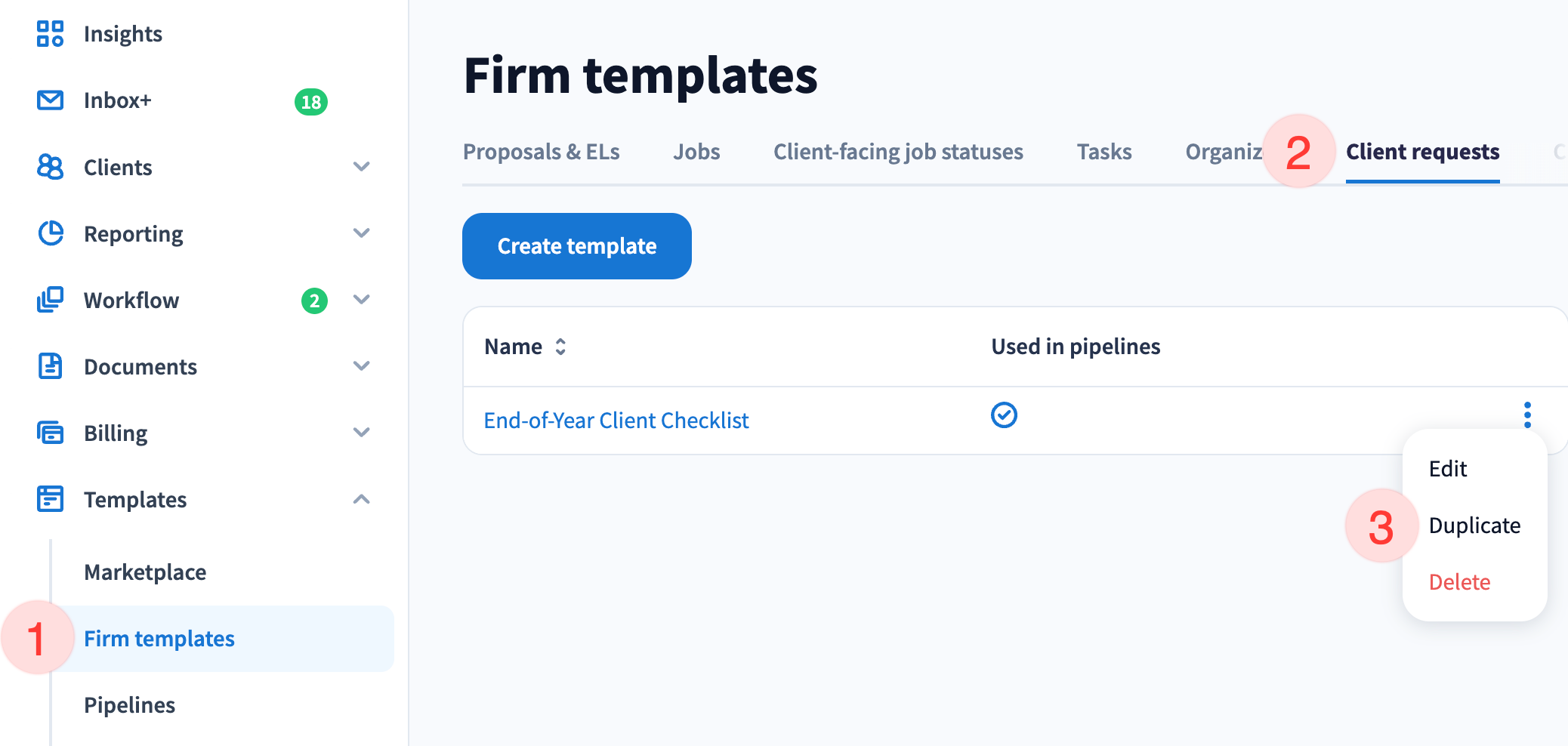This screenshot has height=746, width=1568.
Task: Open the End-of-Year Client Checklist link
Action: point(616,421)
